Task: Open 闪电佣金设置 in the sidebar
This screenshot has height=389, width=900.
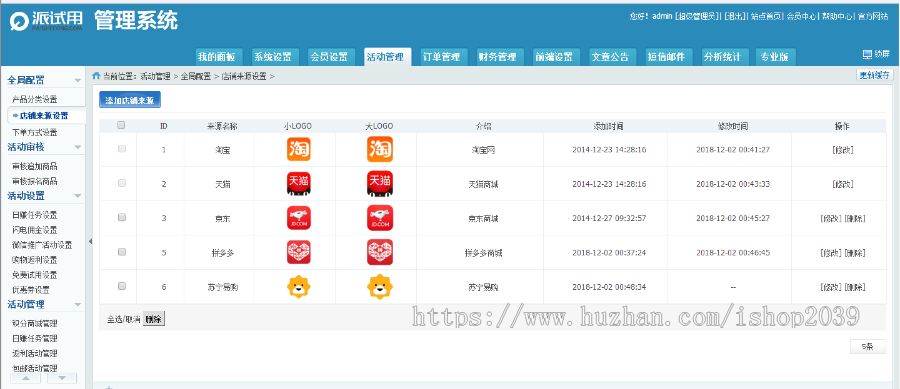Action: [35, 230]
